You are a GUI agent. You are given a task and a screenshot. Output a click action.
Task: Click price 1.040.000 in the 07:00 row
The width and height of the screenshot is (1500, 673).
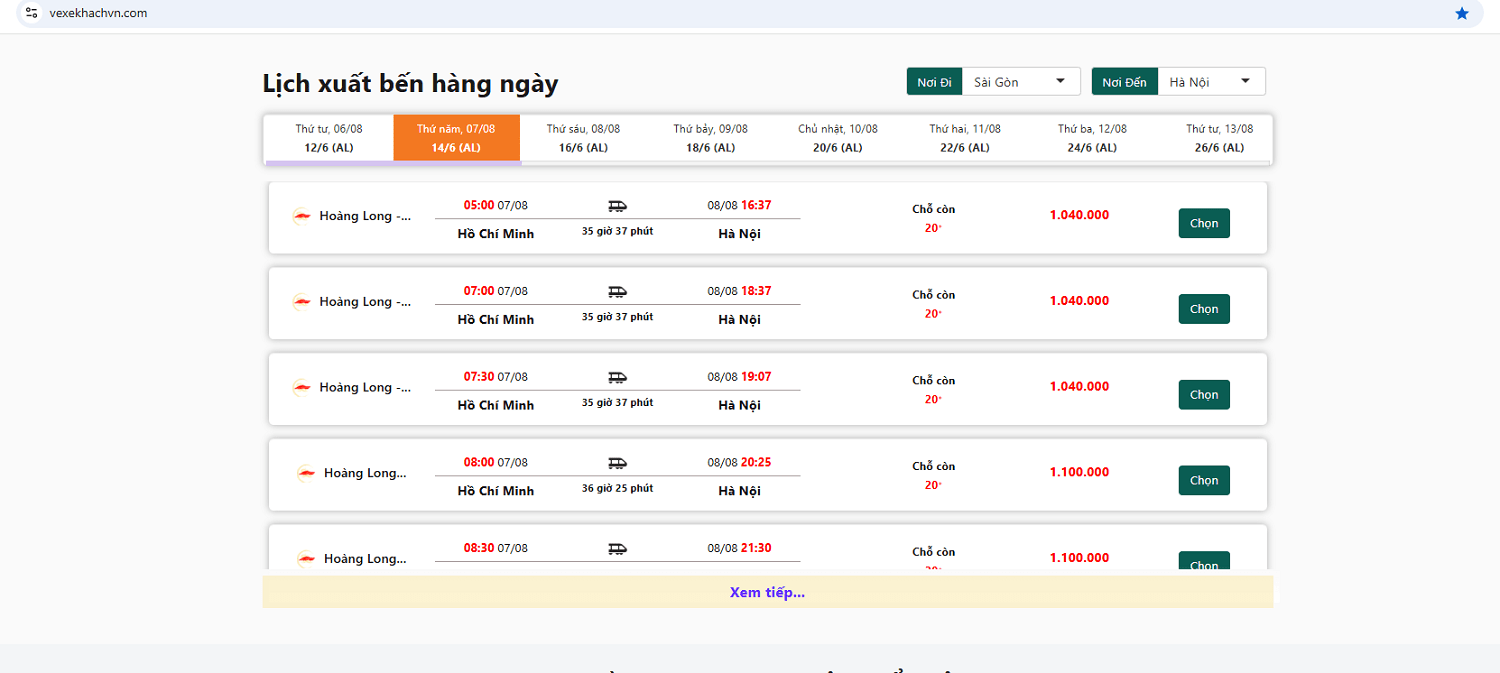tap(1079, 301)
